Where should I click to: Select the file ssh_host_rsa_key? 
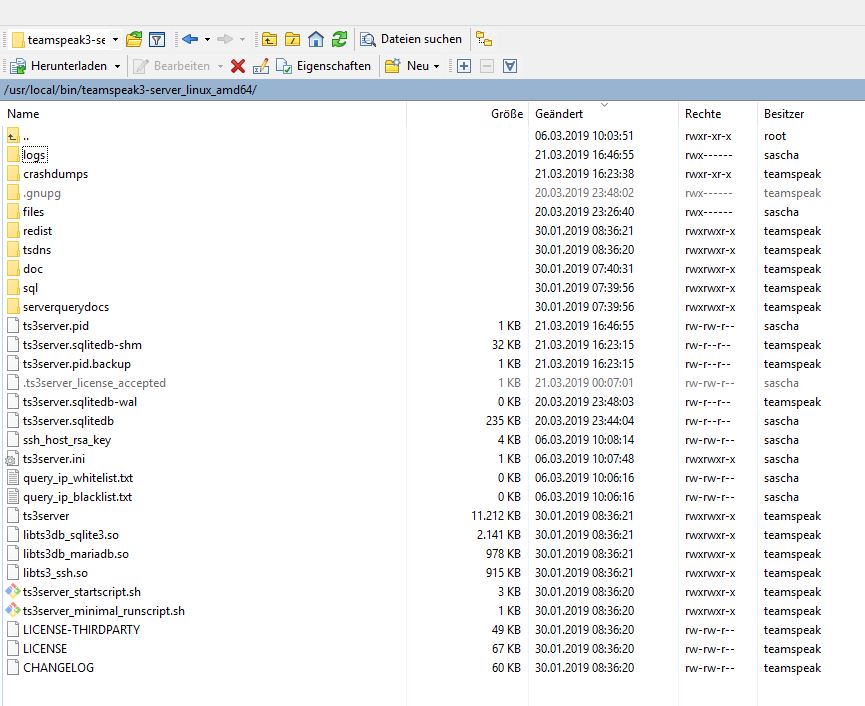tap(67, 440)
